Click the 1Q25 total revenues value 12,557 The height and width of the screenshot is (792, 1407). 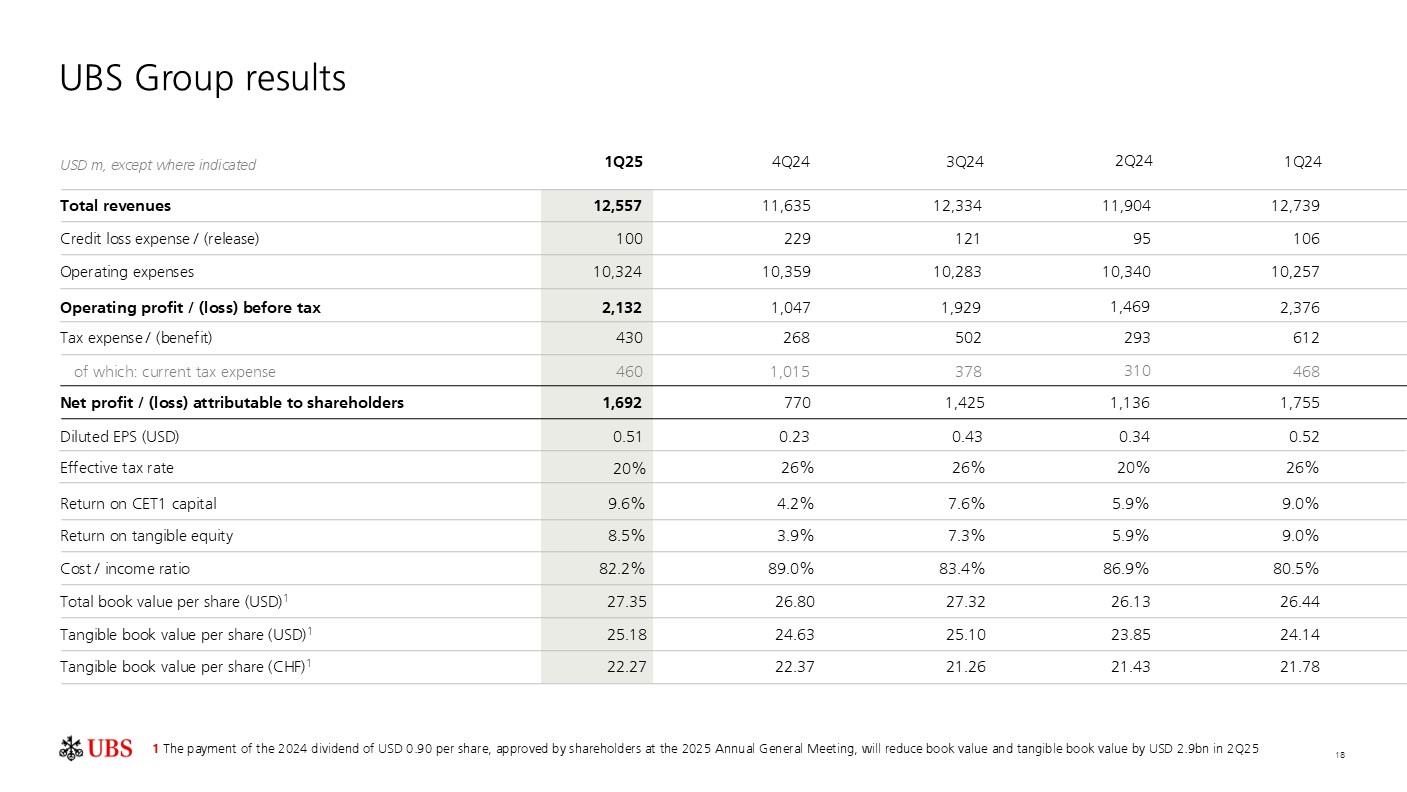point(617,206)
